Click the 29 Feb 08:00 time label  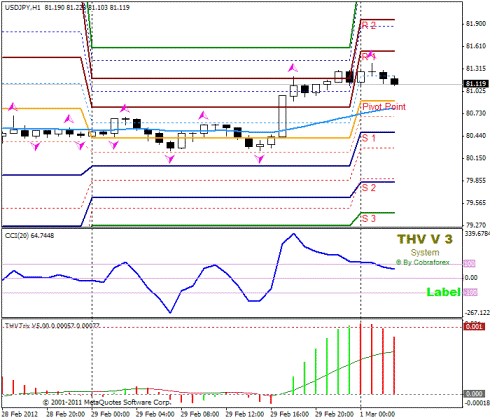click(x=200, y=414)
